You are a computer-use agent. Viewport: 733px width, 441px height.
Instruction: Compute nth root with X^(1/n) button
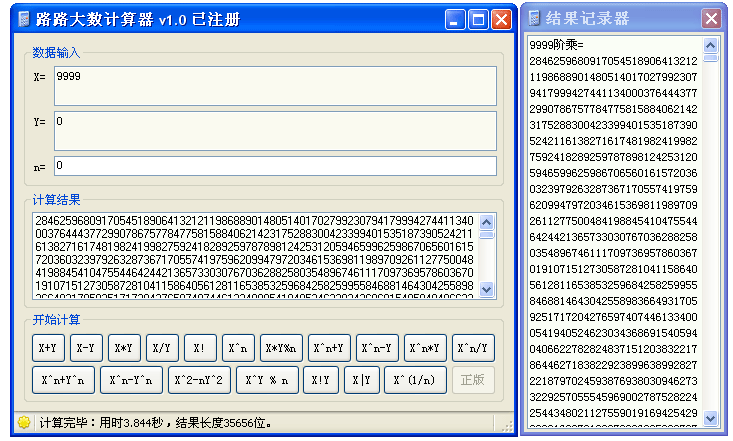click(x=416, y=380)
